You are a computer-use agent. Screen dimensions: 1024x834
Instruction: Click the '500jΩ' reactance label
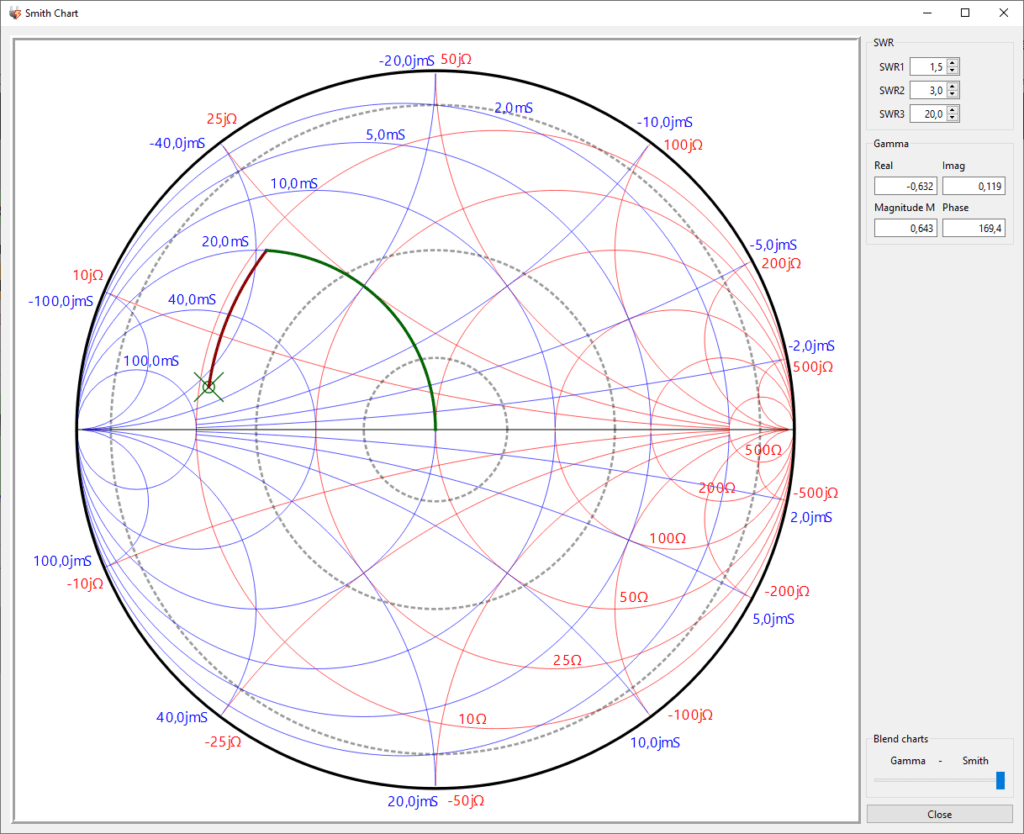tap(813, 367)
